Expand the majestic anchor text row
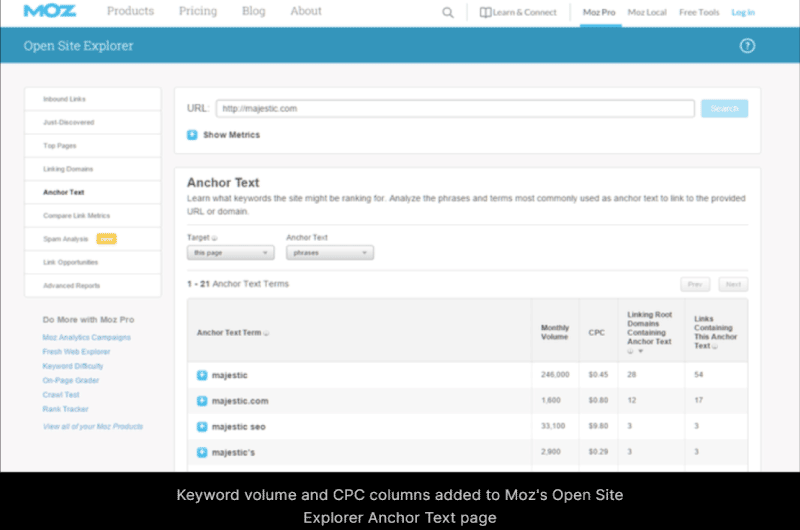 (202, 375)
